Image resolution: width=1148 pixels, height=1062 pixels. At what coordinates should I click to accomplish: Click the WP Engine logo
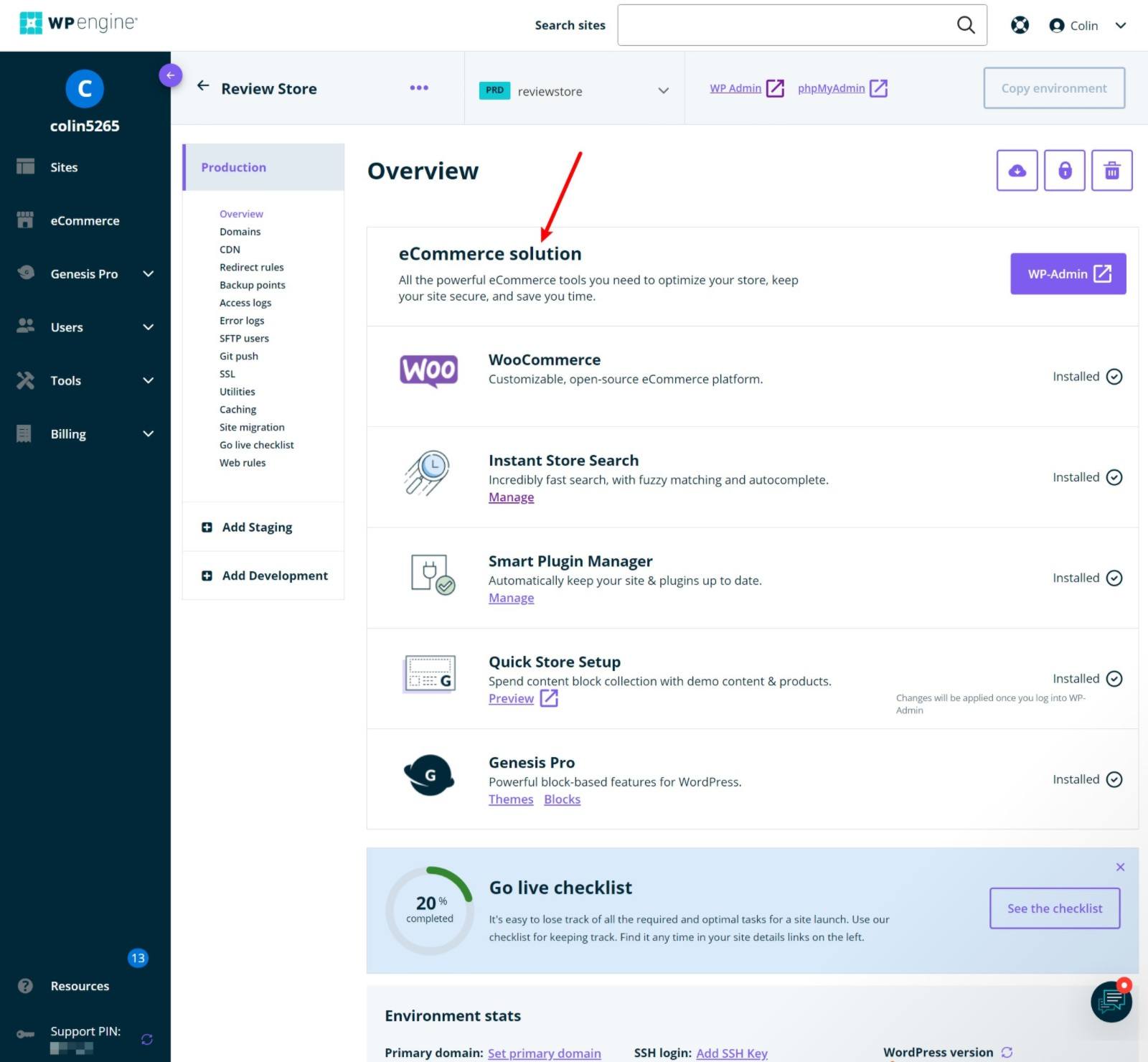[x=78, y=23]
